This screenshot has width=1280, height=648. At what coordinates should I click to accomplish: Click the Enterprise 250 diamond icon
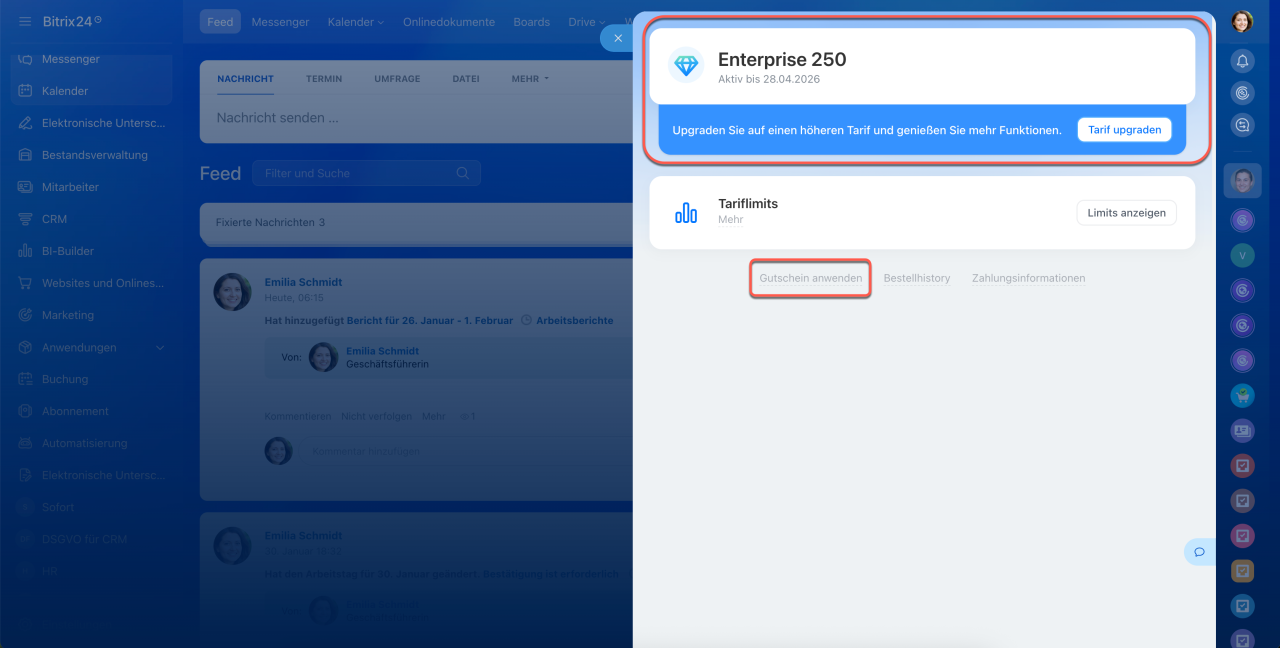687,65
